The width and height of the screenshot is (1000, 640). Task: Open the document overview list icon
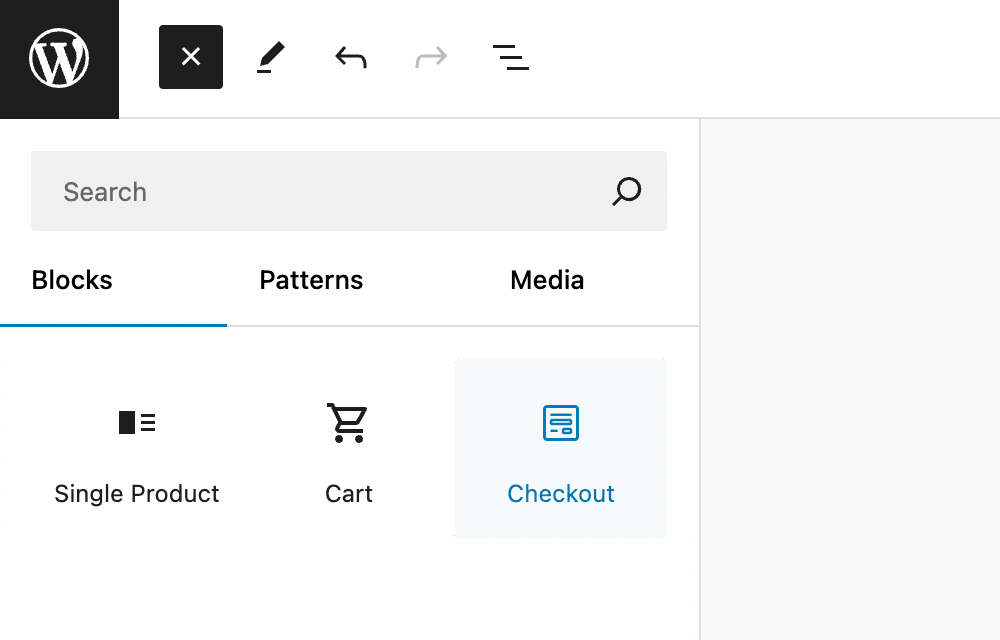coord(510,57)
